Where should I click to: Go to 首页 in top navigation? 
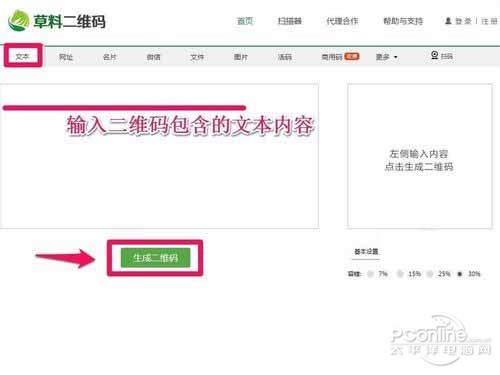click(x=245, y=21)
